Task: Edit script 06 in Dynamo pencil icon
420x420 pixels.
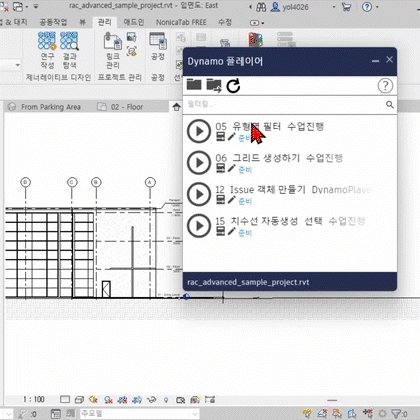Action: coord(231,168)
